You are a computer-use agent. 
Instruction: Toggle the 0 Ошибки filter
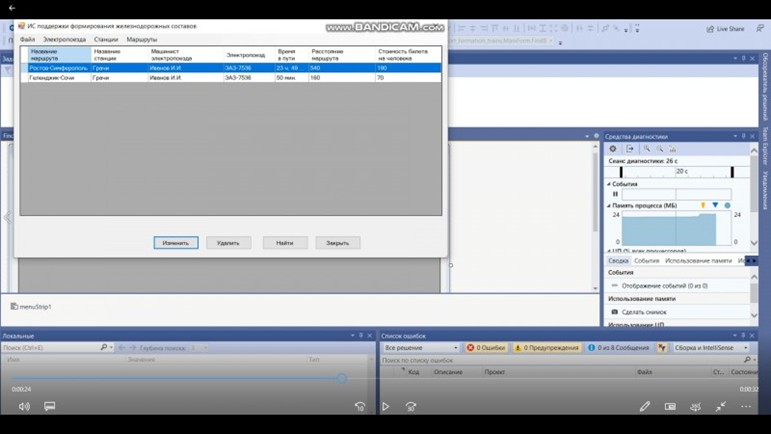tap(486, 347)
